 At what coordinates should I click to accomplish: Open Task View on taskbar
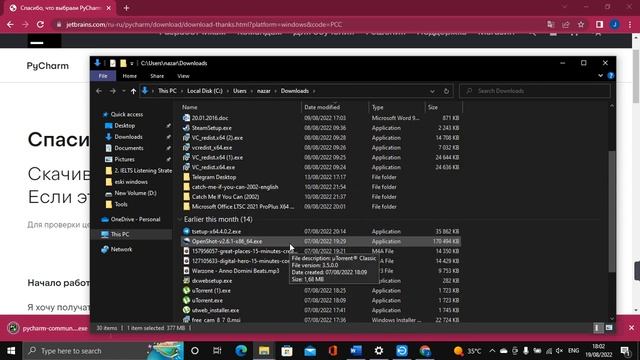[217, 351]
